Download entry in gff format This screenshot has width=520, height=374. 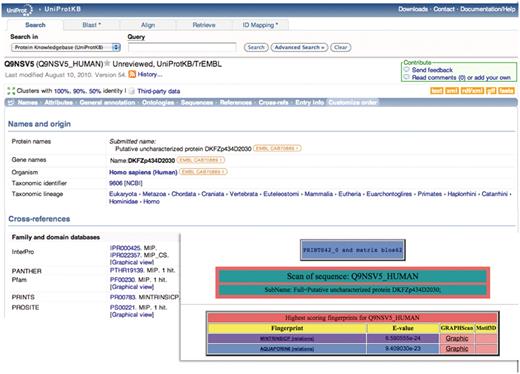pos(491,91)
